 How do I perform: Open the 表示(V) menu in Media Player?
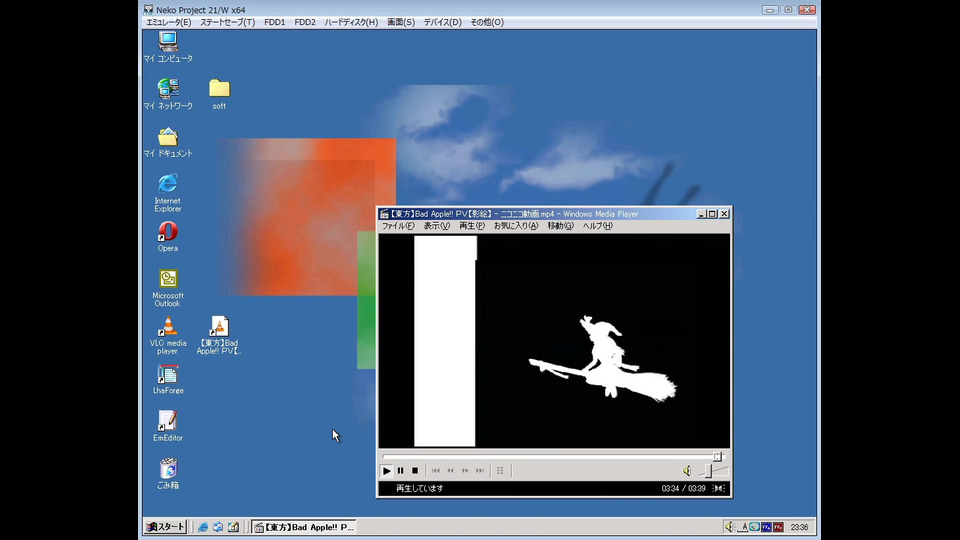click(x=437, y=226)
